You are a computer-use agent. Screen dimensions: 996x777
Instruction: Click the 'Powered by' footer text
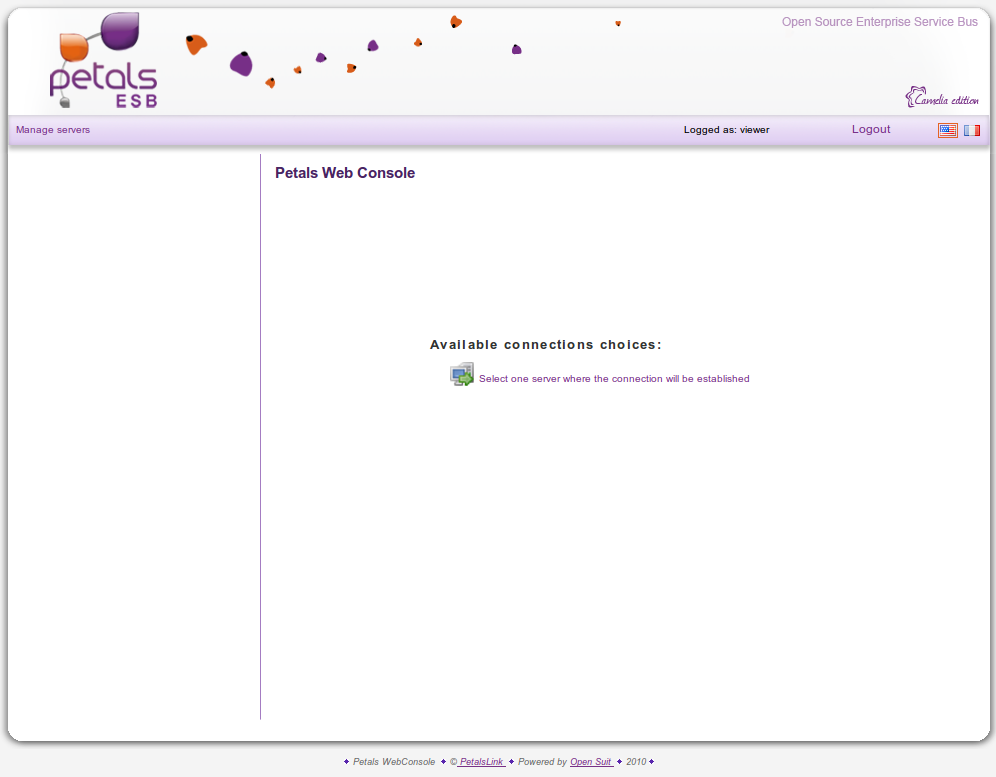point(542,762)
